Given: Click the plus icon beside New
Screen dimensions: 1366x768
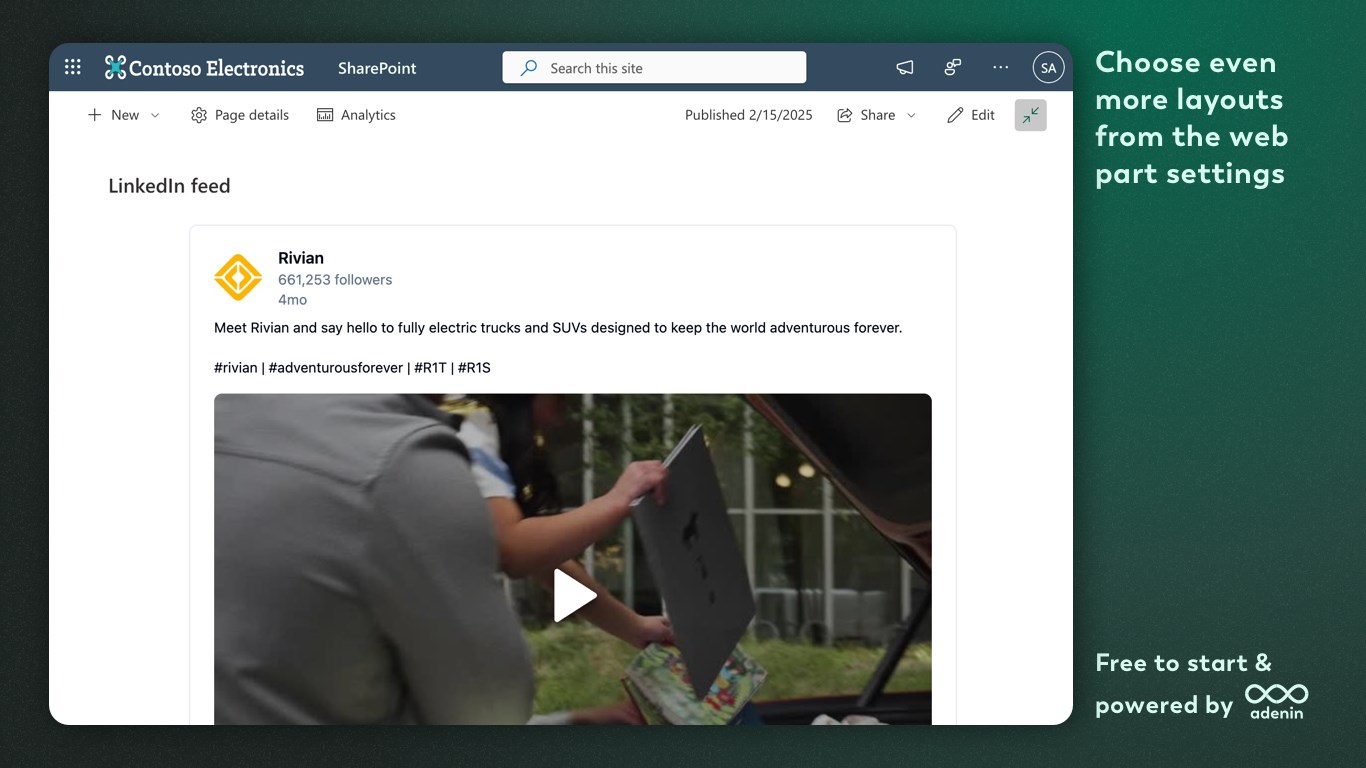Looking at the screenshot, I should pyautogui.click(x=95, y=115).
